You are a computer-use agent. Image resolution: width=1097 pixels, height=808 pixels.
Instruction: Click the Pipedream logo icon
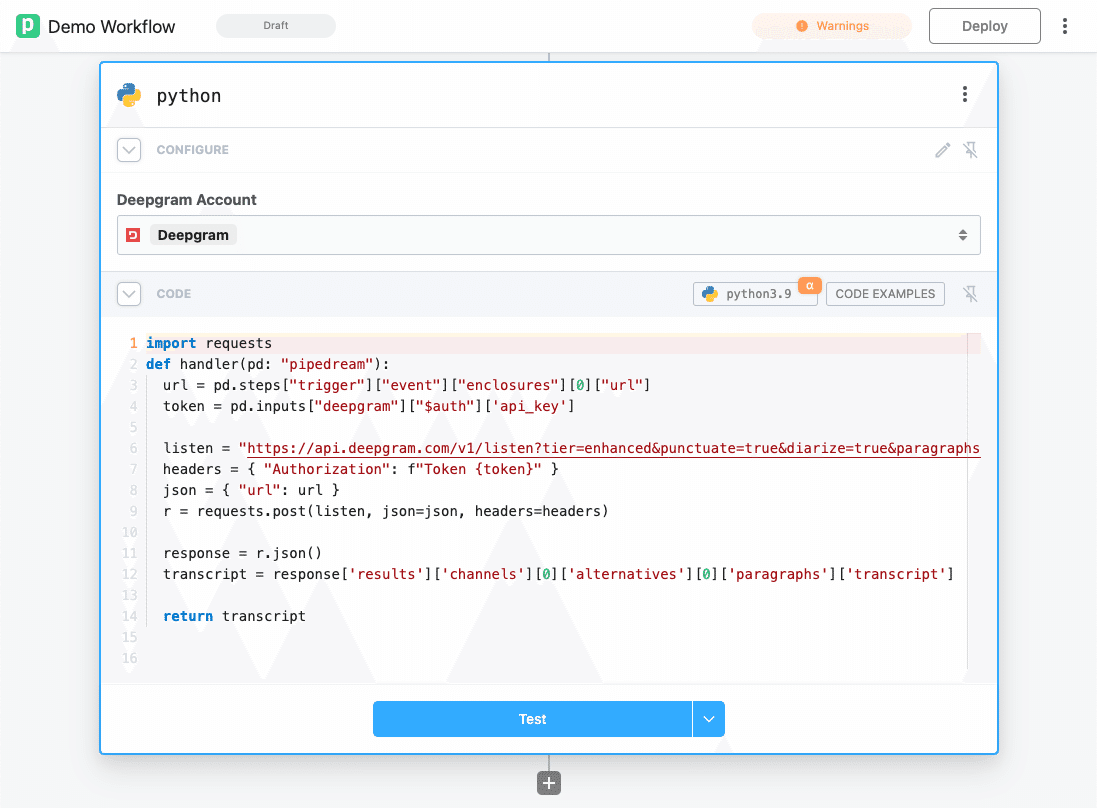click(28, 26)
